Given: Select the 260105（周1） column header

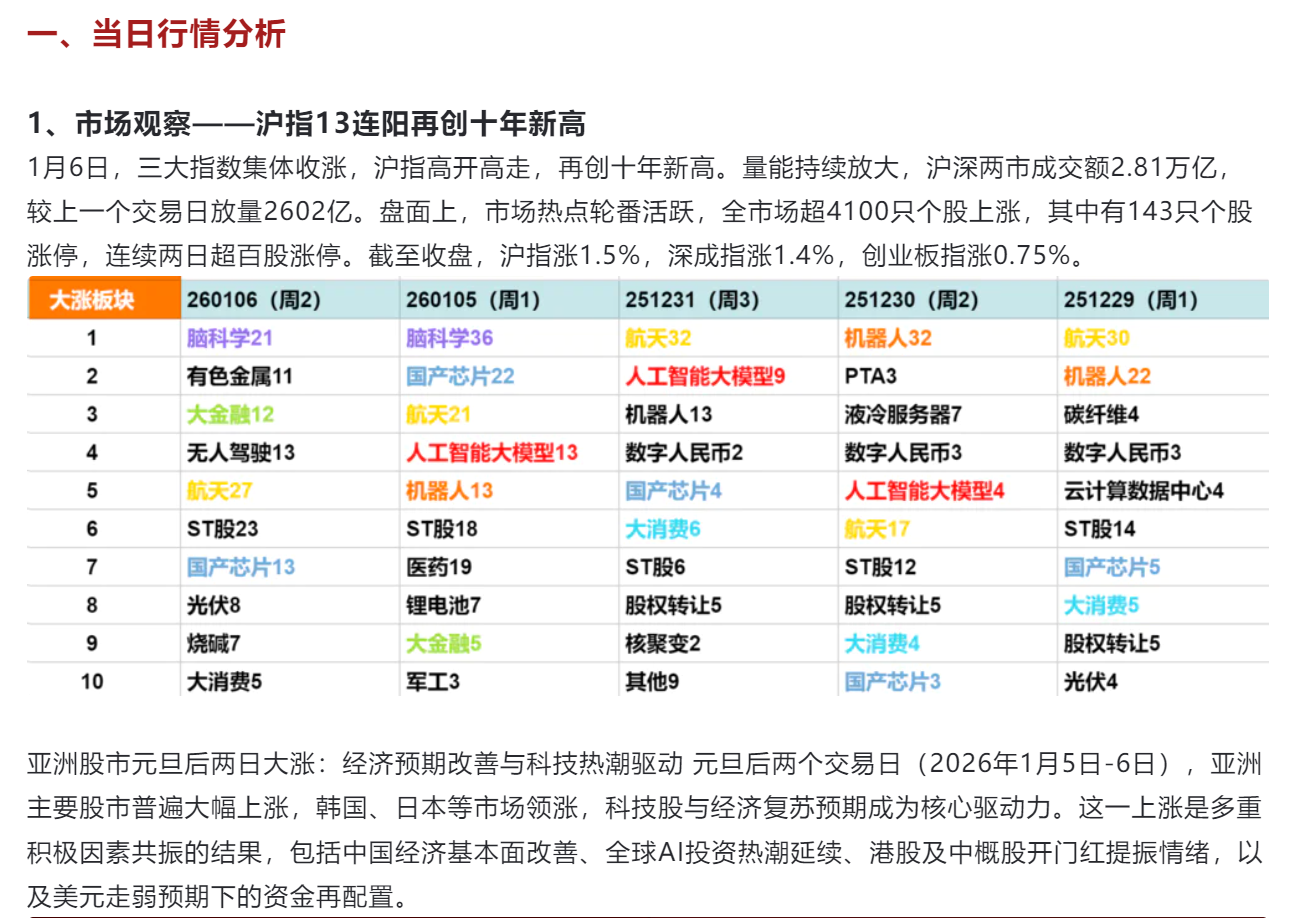Looking at the screenshot, I should point(472,300).
